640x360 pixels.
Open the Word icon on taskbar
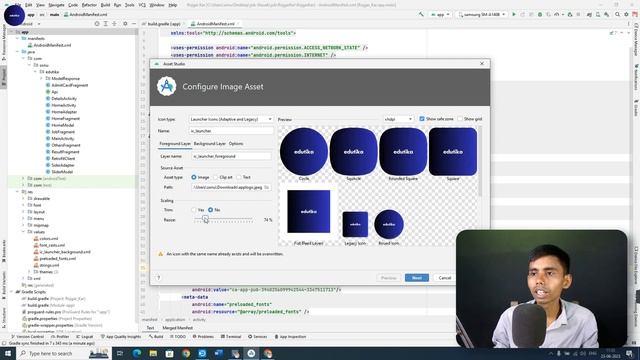pos(219,353)
